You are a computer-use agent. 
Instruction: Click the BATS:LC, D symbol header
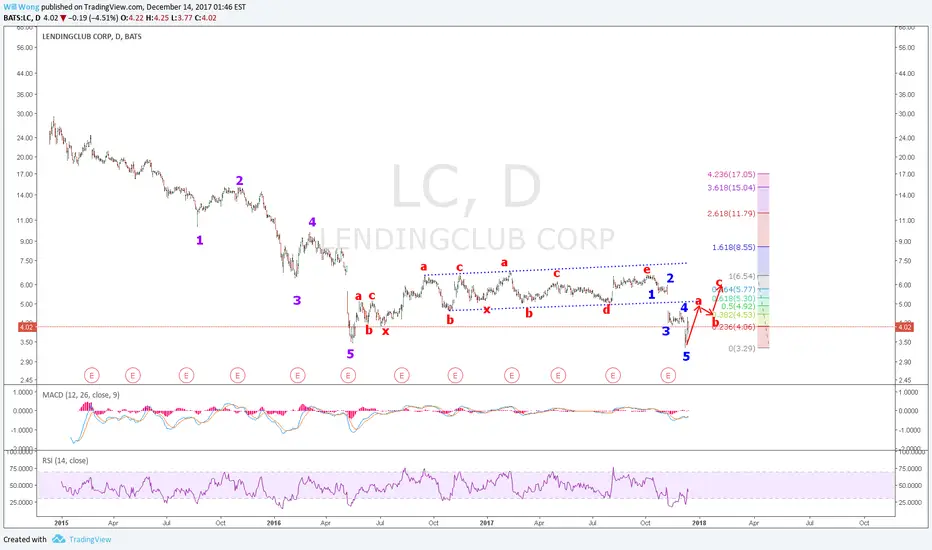pyautogui.click(x=22, y=18)
